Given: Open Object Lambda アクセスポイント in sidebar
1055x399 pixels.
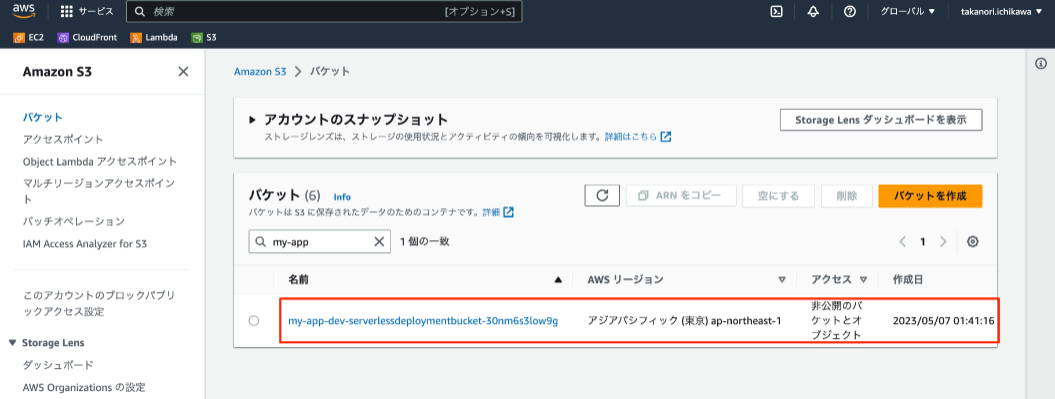Looking at the screenshot, I should (x=100, y=161).
